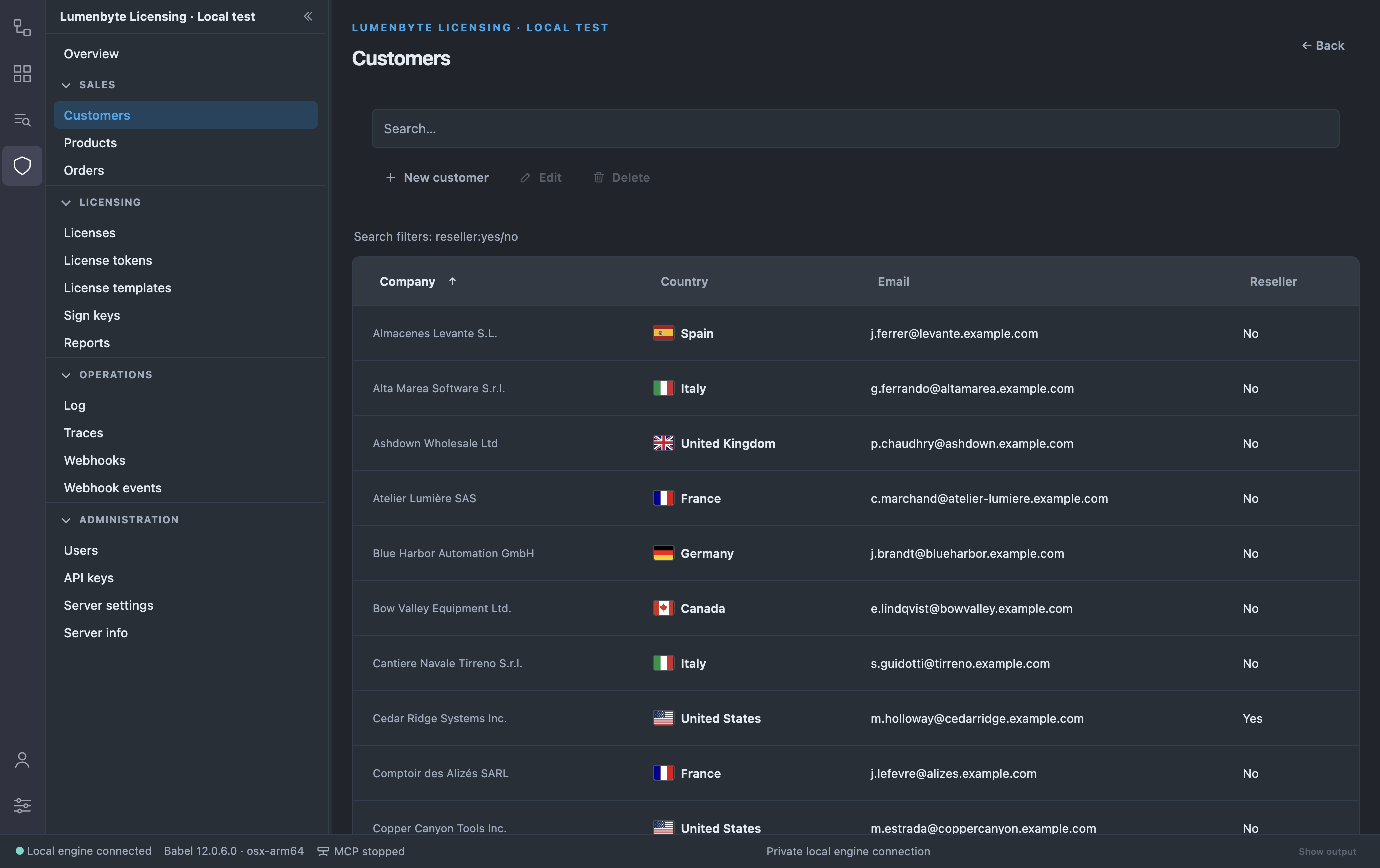Select Customers in the sidebar
Screen dimensions: 1380x868
[185, 115]
